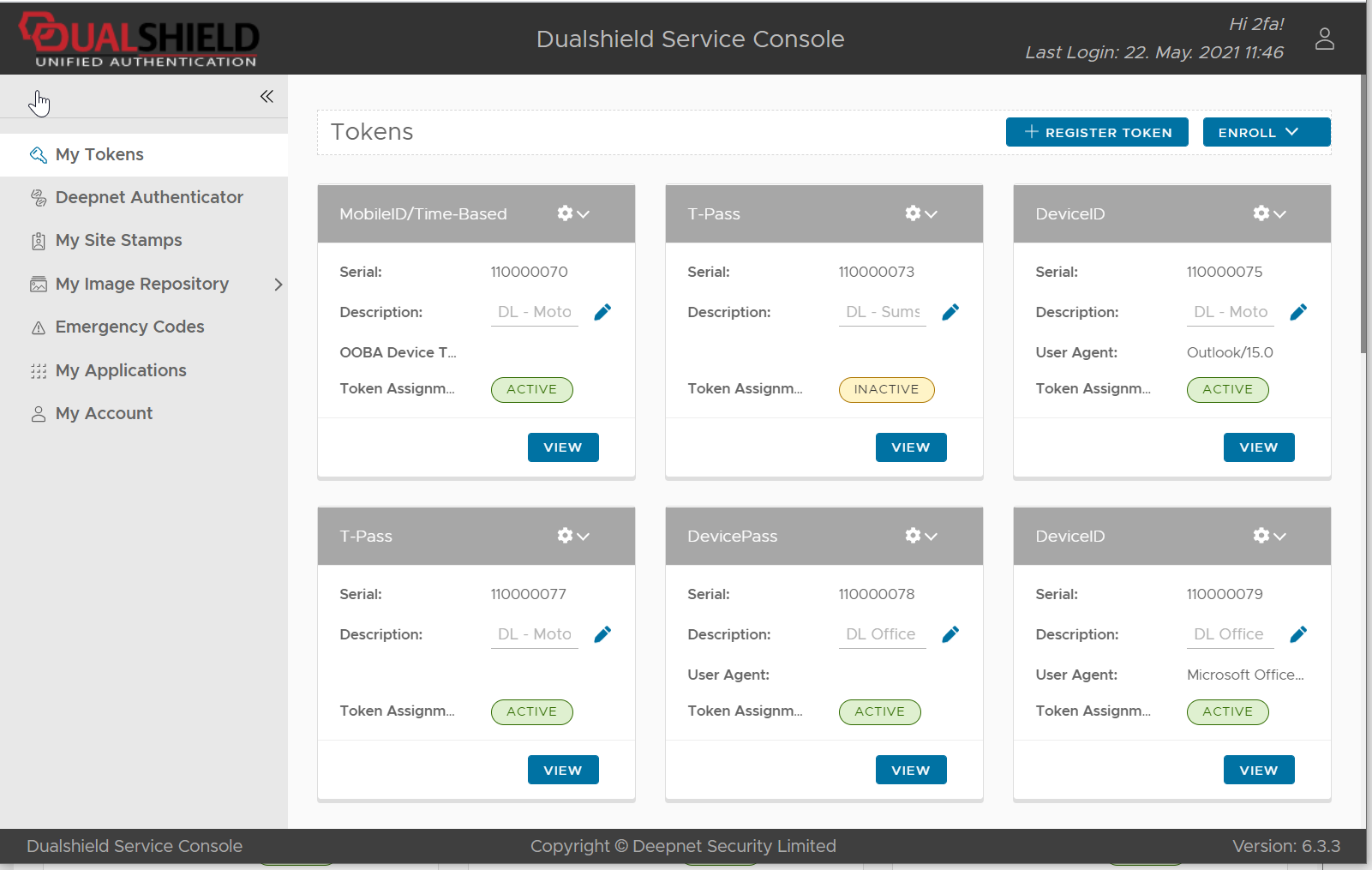The image size is (1372, 870).
Task: Open gear menu on MobileID/Time-Based card
Action: (x=573, y=213)
